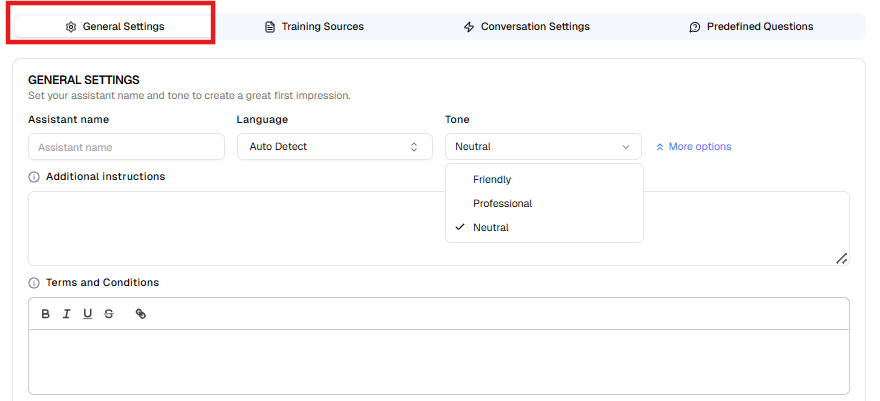Image resolution: width=880 pixels, height=401 pixels.
Task: Insert a link in Terms editor
Action: point(141,314)
